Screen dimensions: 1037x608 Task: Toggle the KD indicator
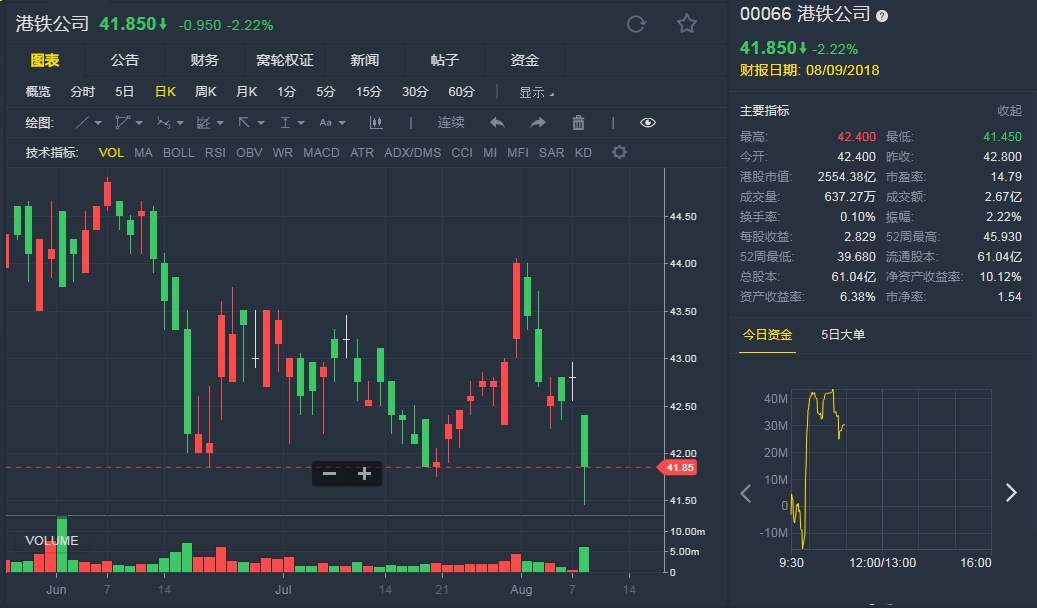pos(583,153)
